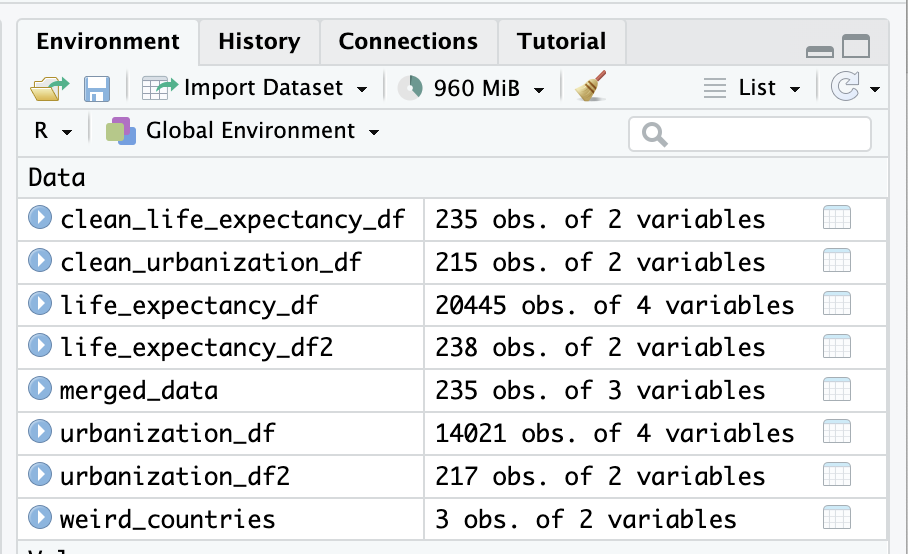Open life_expectancy_df table viewer icon
Image resolution: width=908 pixels, height=554 pixels.
(x=836, y=304)
